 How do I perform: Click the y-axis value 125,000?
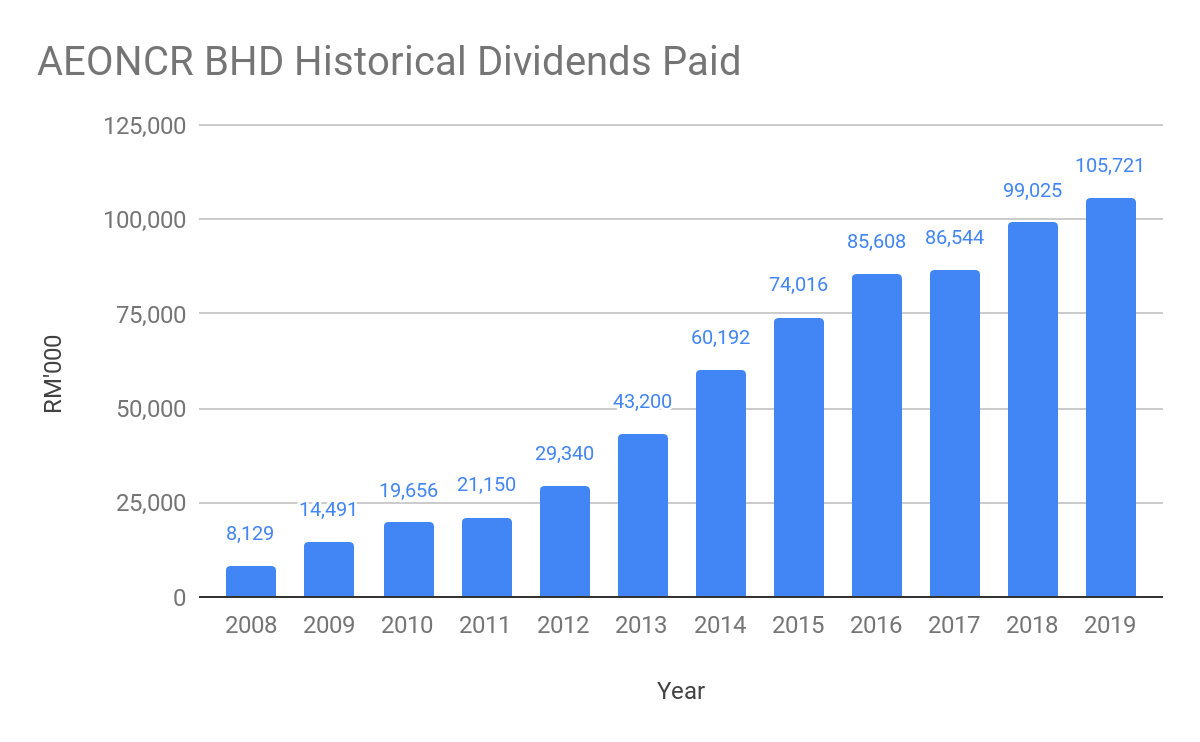pos(147,126)
